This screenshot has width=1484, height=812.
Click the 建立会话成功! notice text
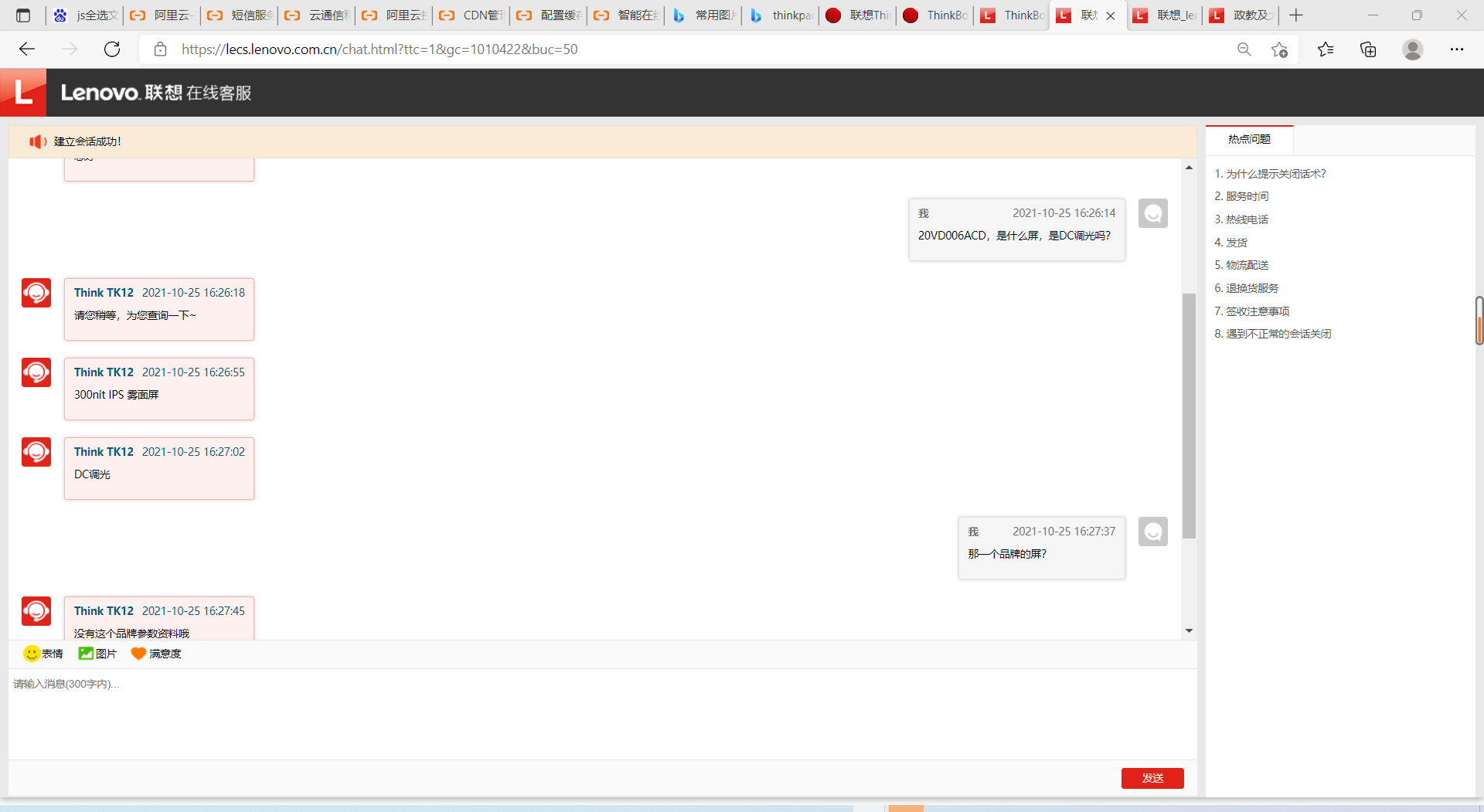(x=87, y=141)
